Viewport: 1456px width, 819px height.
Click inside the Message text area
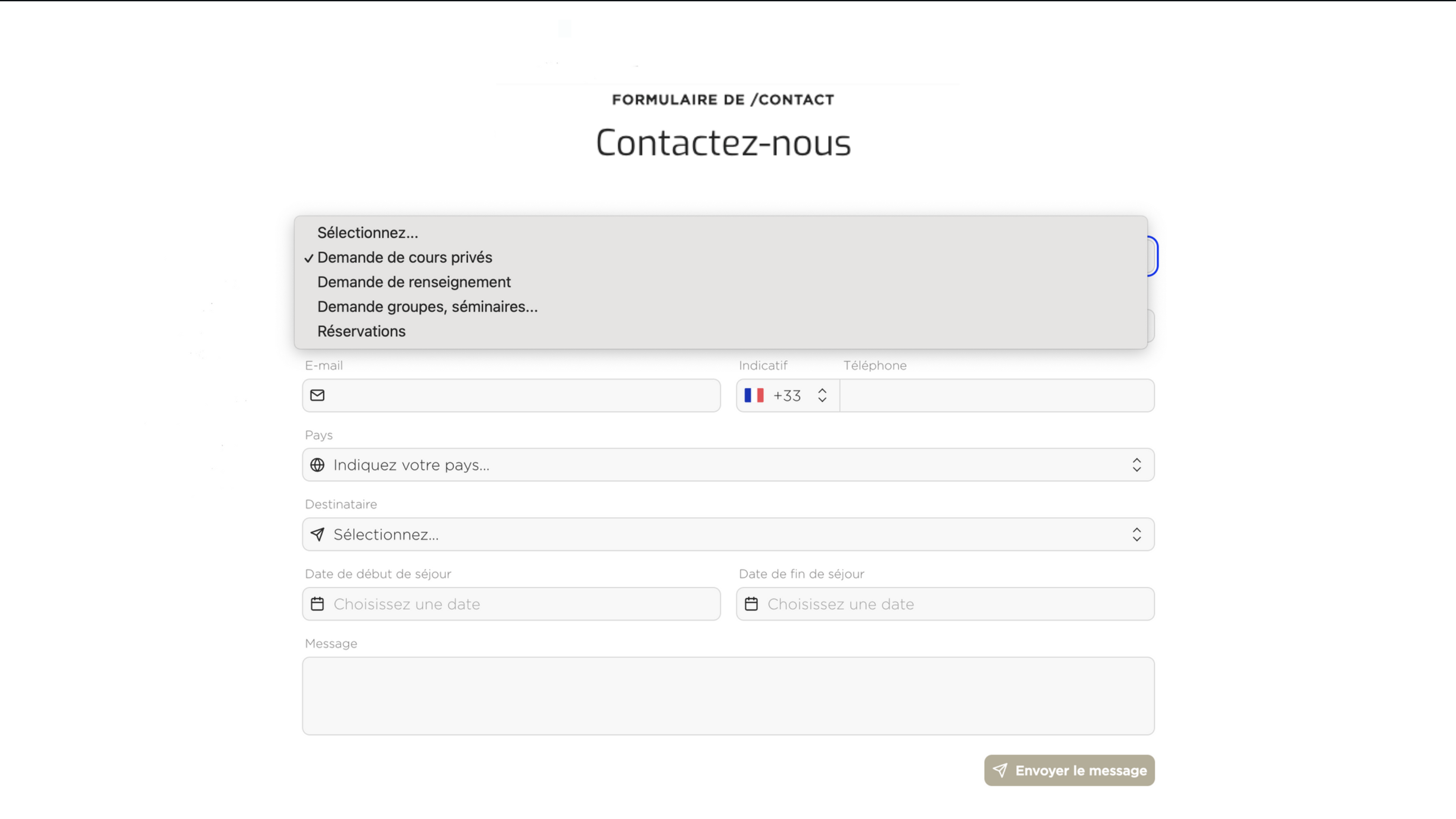point(728,695)
